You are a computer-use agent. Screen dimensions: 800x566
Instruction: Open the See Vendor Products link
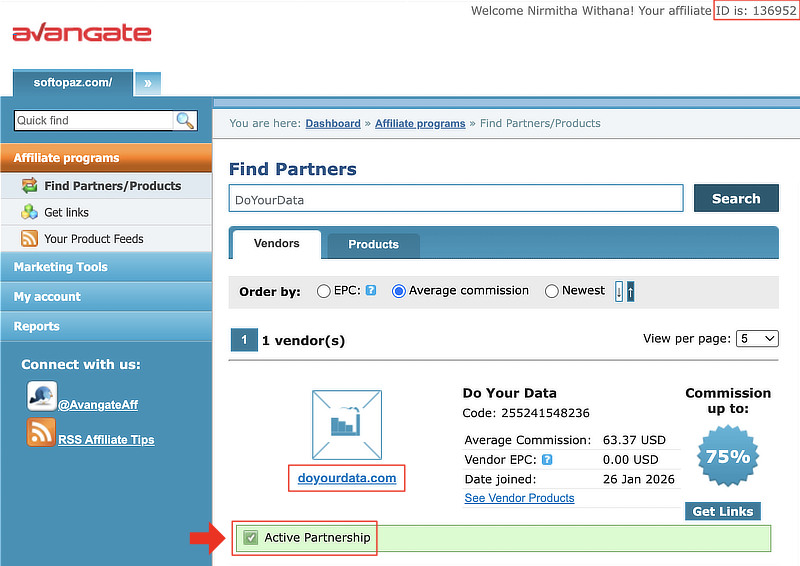(519, 498)
